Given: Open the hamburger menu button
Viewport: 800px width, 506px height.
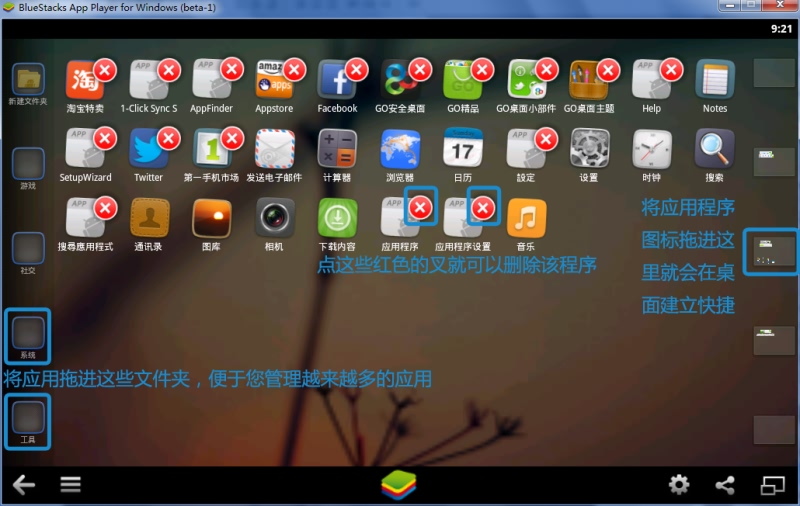Looking at the screenshot, I should (x=70, y=485).
